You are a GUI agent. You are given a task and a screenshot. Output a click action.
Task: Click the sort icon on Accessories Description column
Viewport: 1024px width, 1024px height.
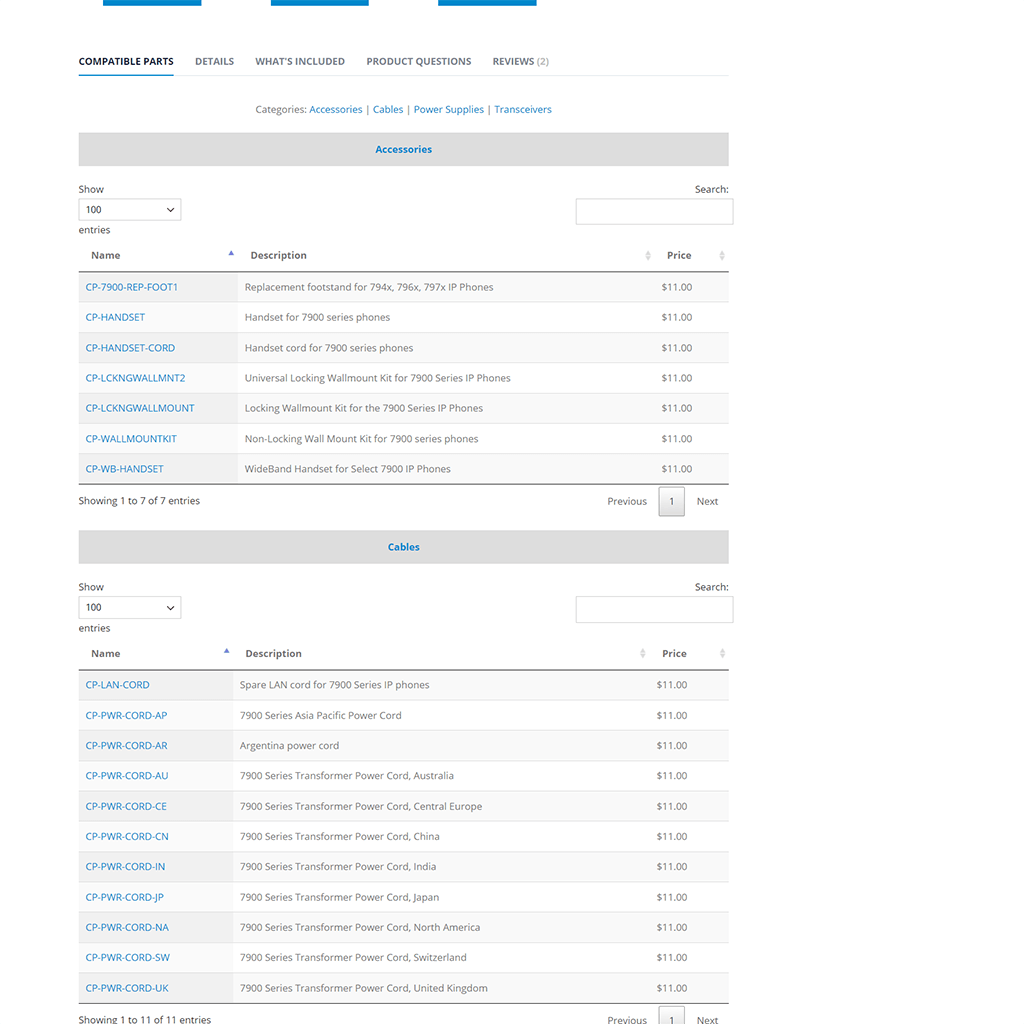(647, 255)
